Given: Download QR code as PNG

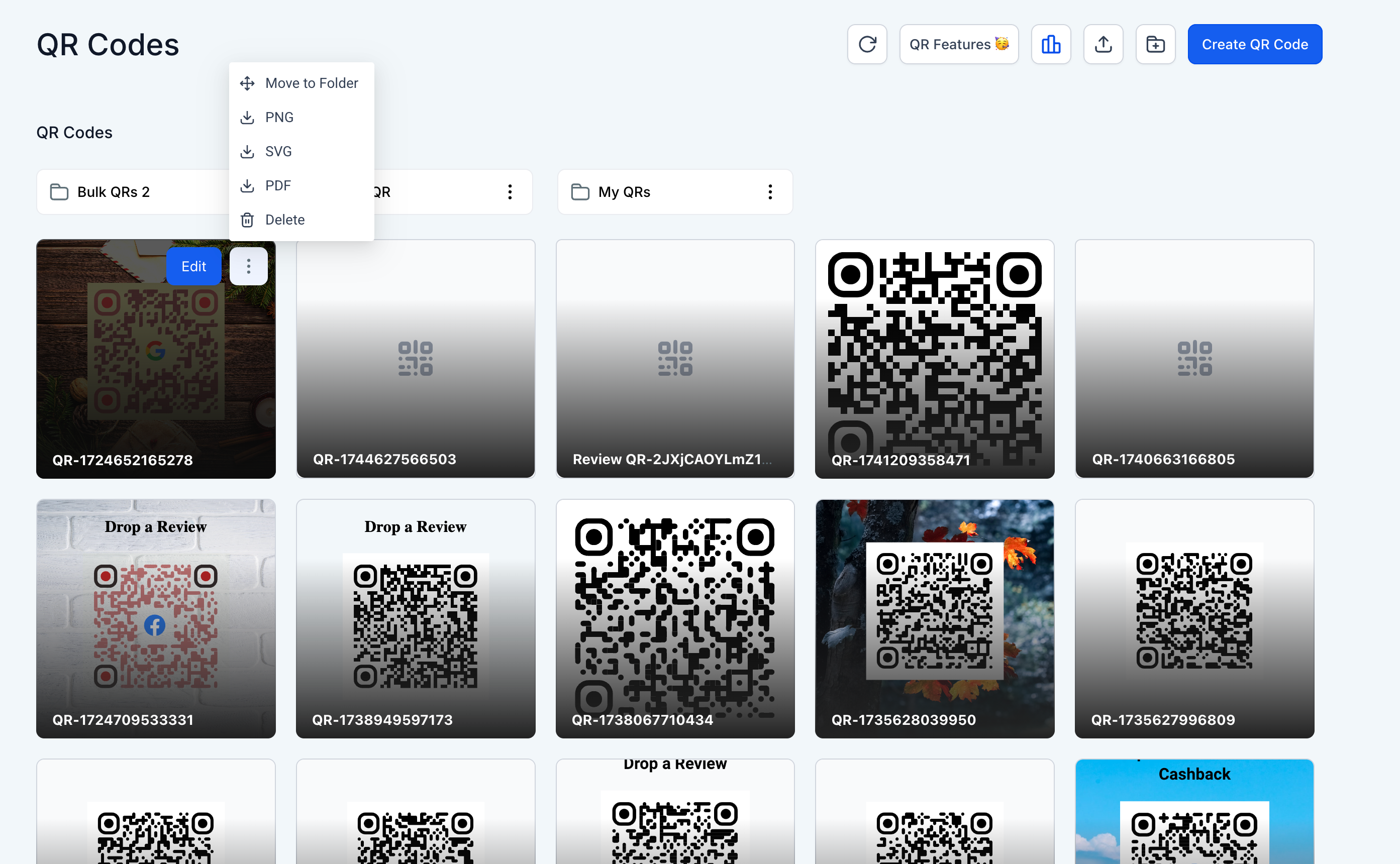Looking at the screenshot, I should (279, 118).
